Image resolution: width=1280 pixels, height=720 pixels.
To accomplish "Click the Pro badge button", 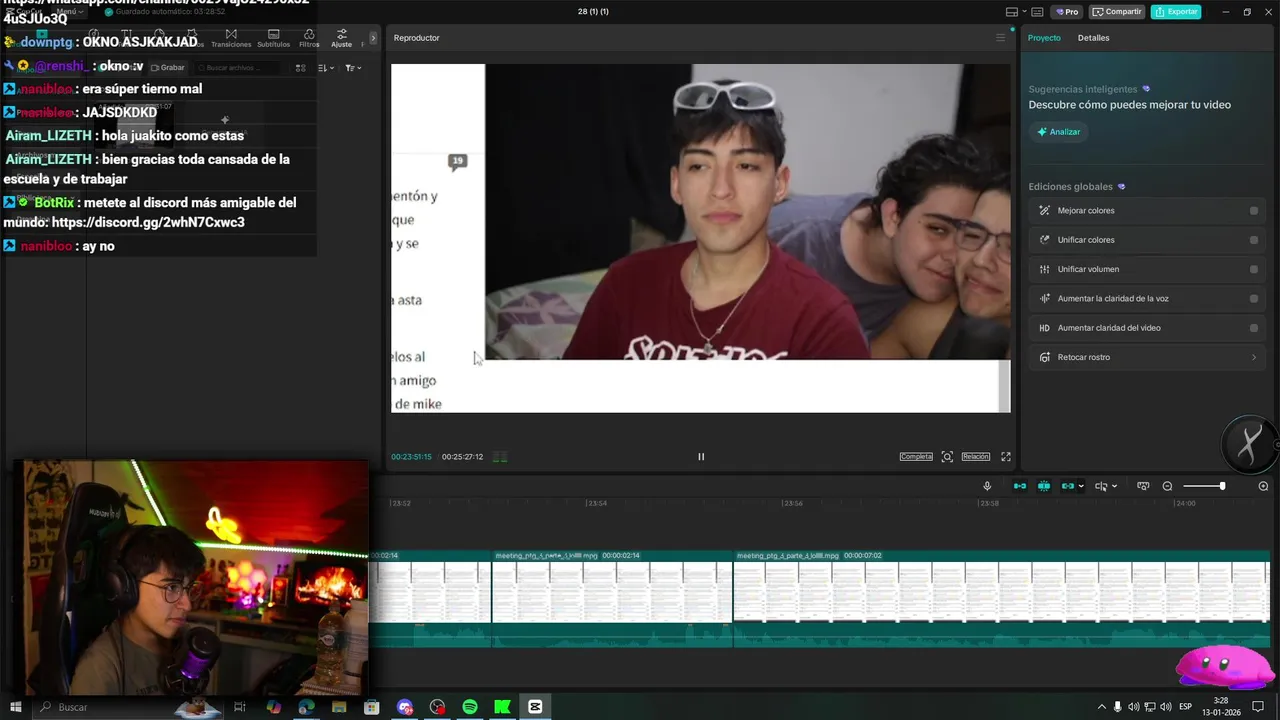I will (1067, 12).
